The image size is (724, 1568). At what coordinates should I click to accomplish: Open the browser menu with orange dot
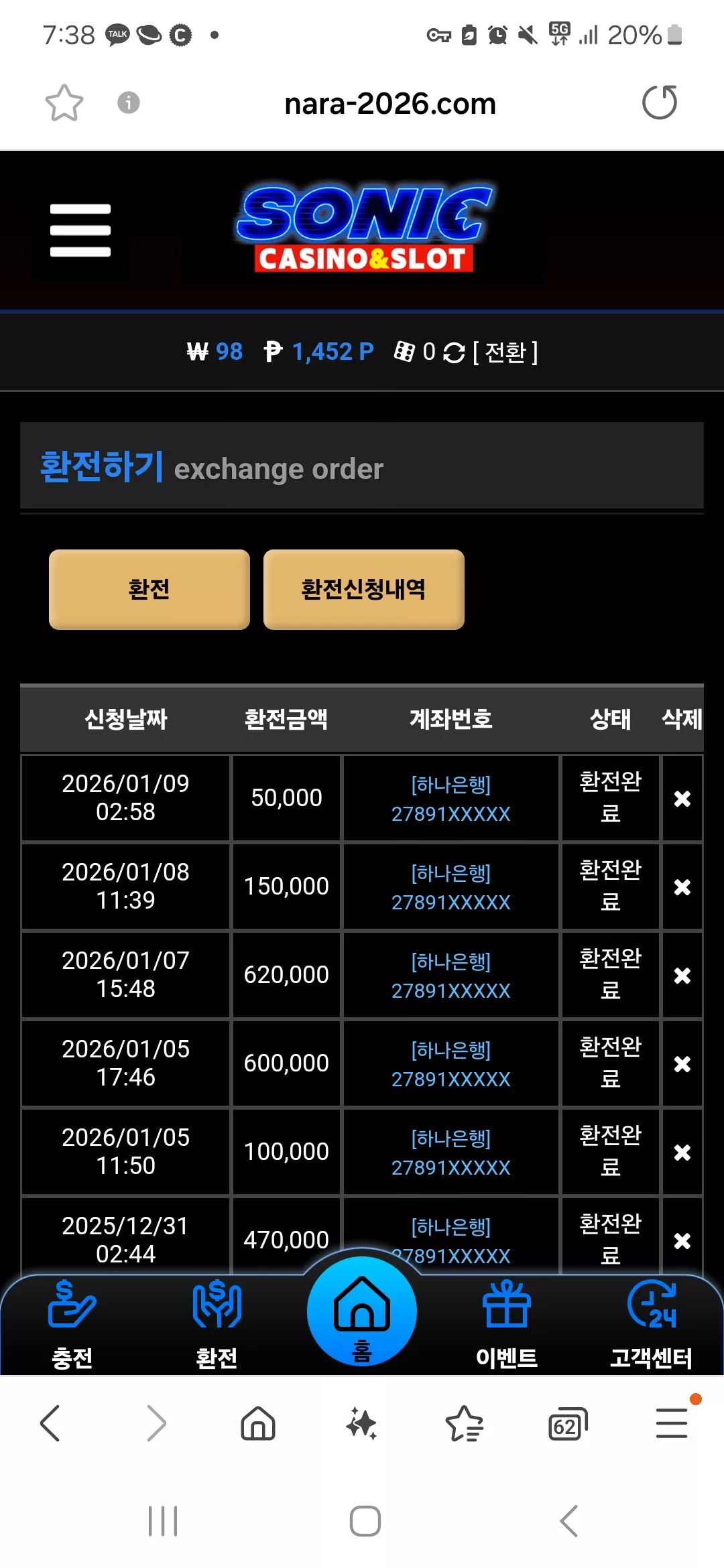pos(672,1423)
